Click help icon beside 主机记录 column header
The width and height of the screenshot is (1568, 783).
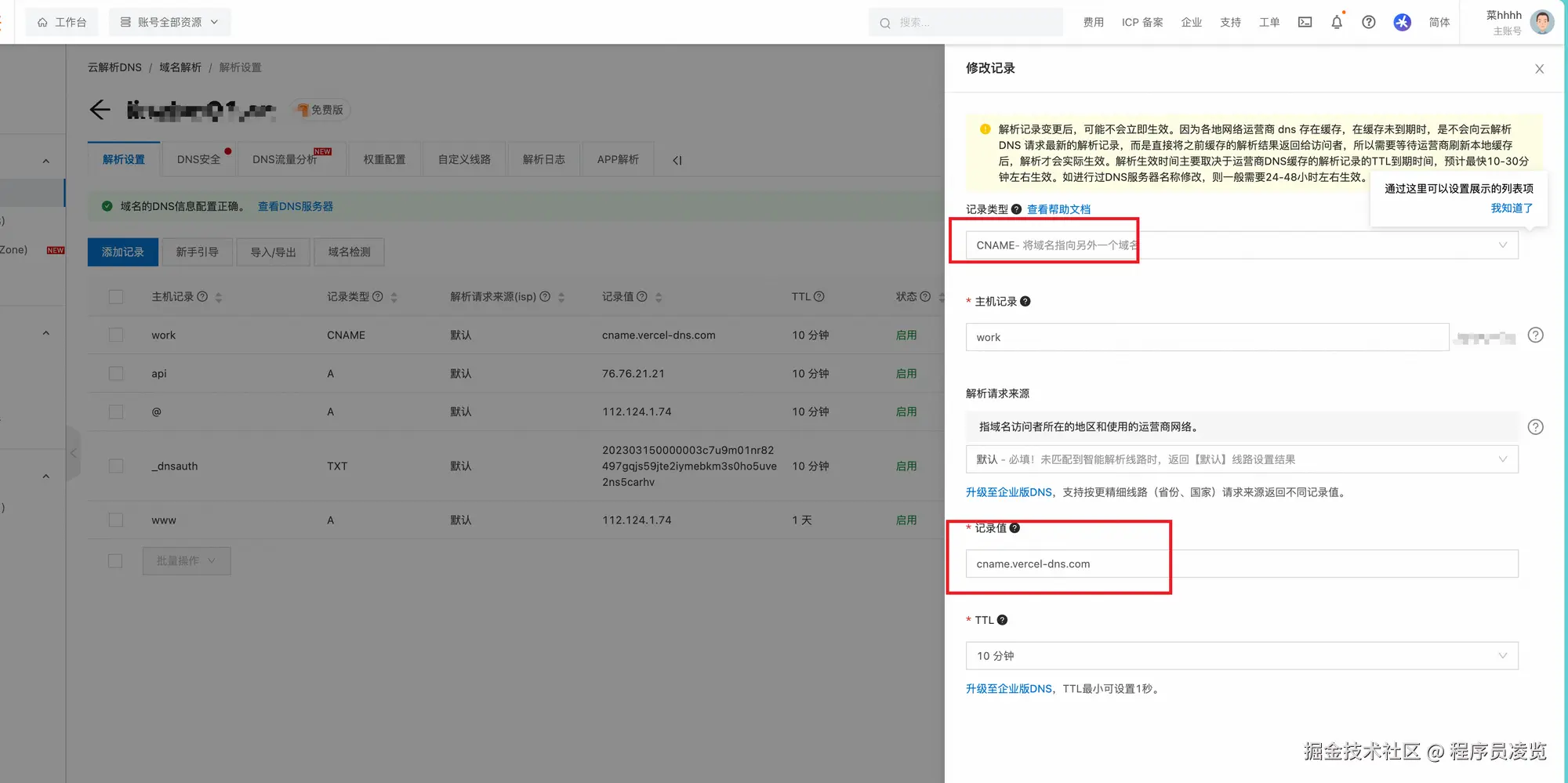(x=202, y=296)
